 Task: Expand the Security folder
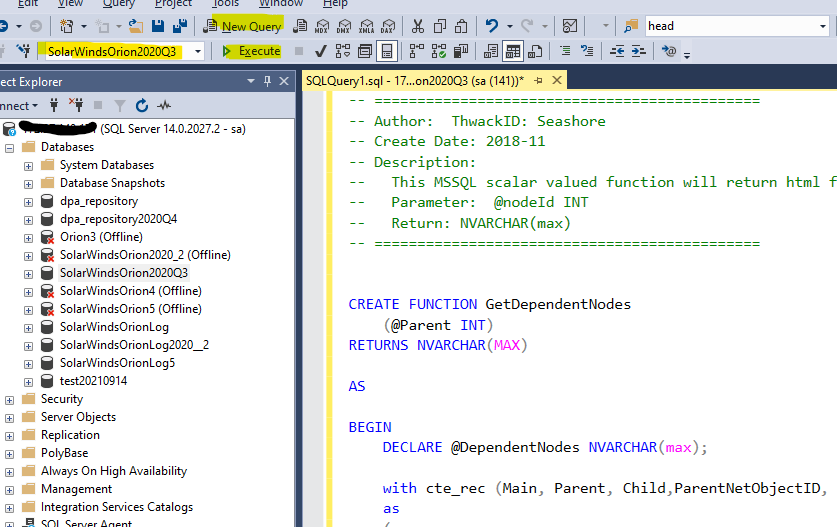(x=10, y=400)
